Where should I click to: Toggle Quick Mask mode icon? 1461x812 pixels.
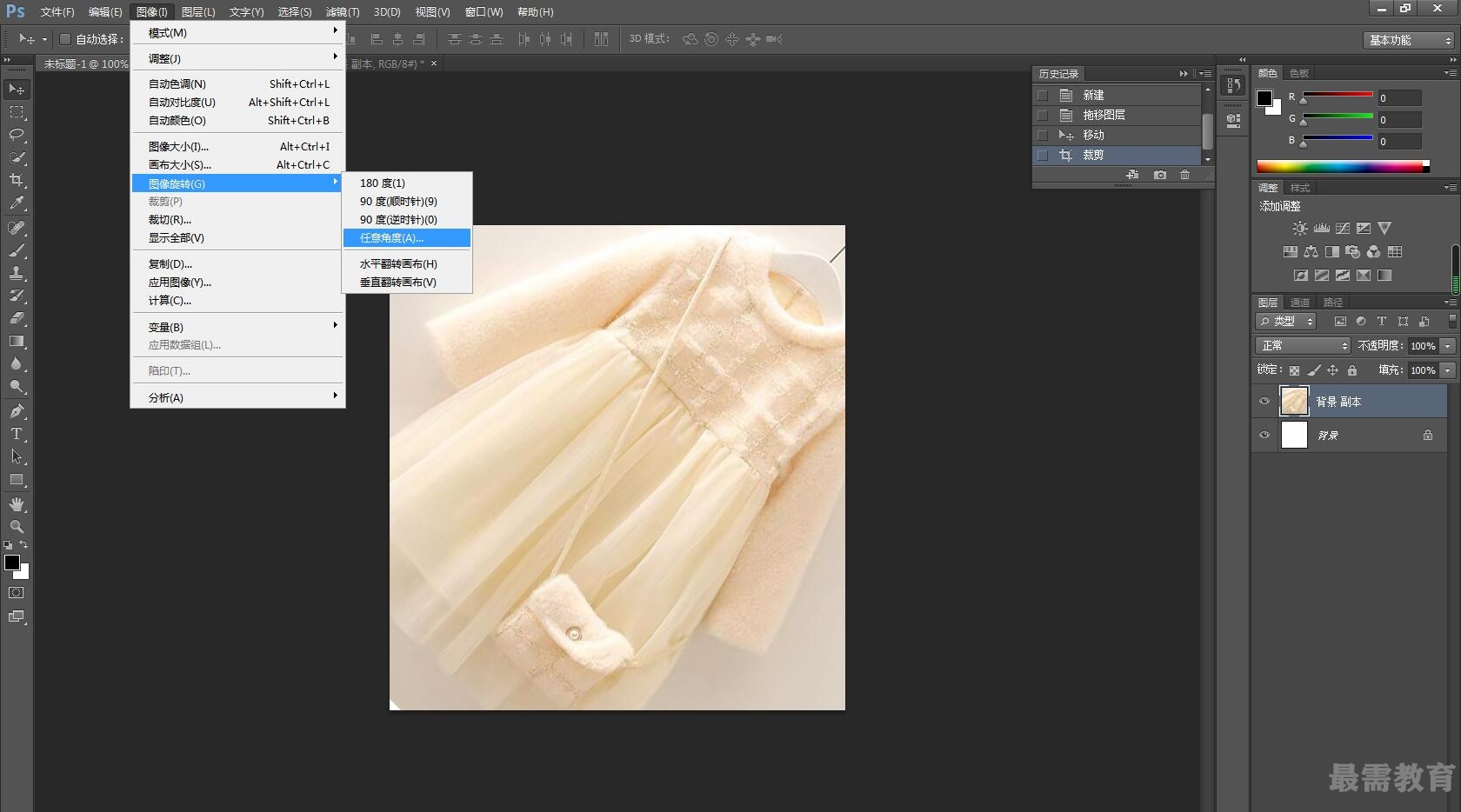[x=17, y=593]
